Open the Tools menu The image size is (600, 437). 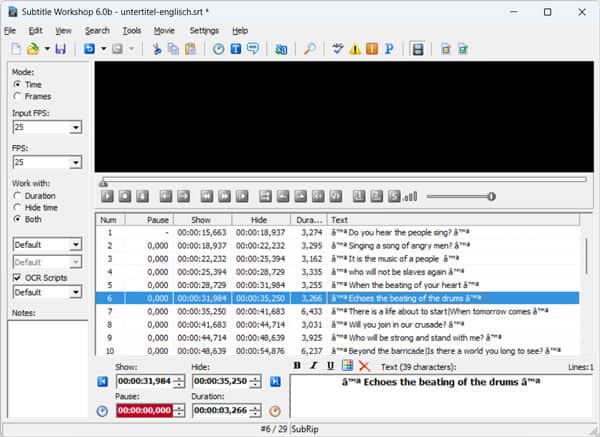click(x=132, y=31)
